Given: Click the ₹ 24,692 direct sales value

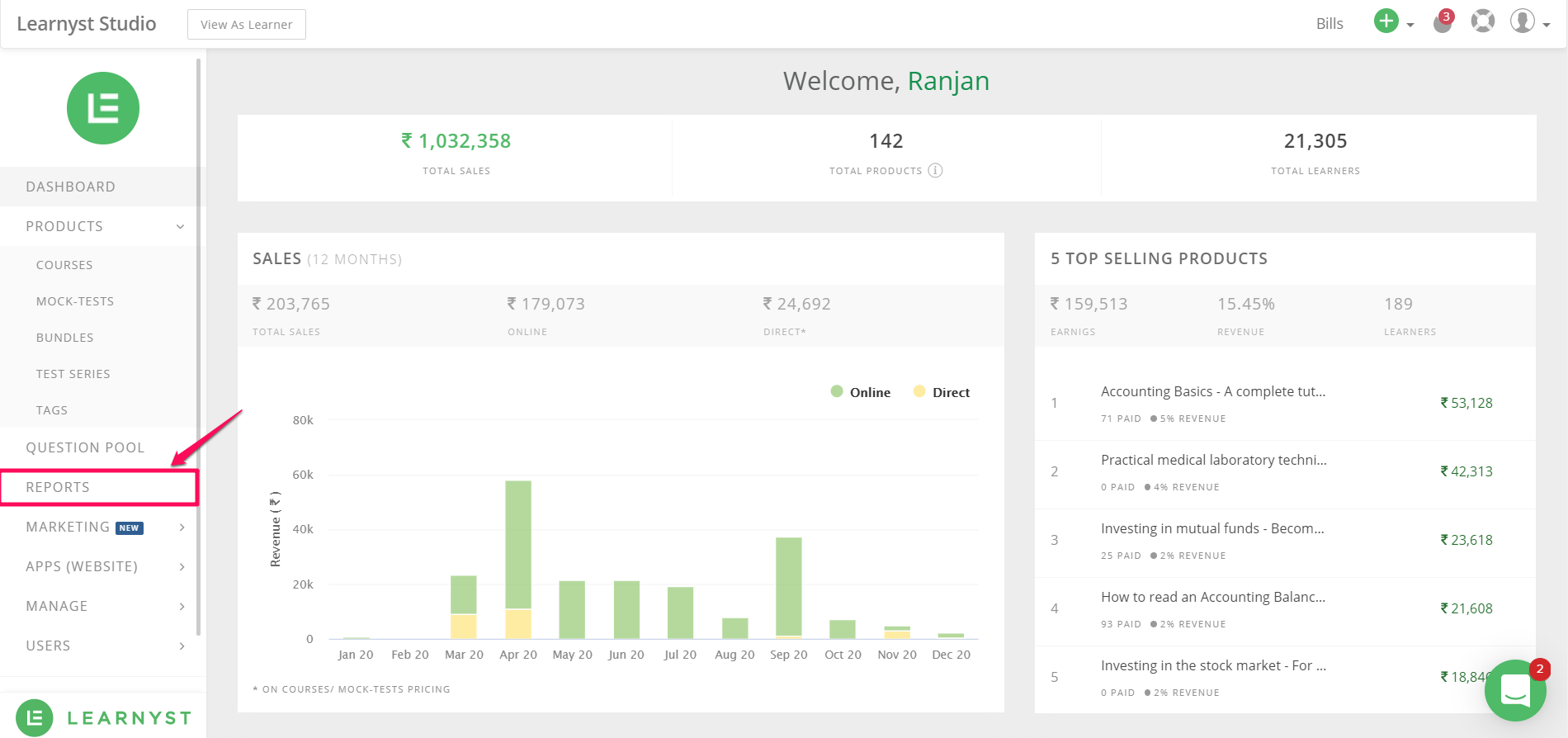Looking at the screenshot, I should 797,304.
